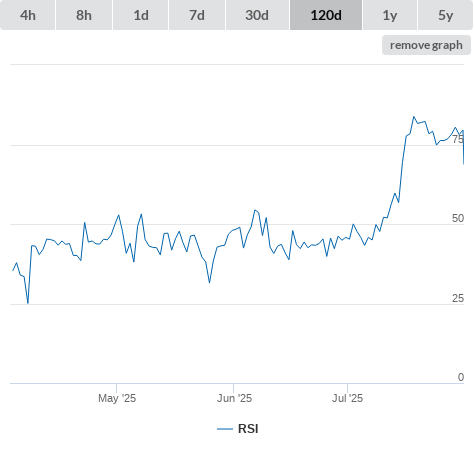Click the 50 y-axis label
The image size is (474, 455).
point(458,218)
